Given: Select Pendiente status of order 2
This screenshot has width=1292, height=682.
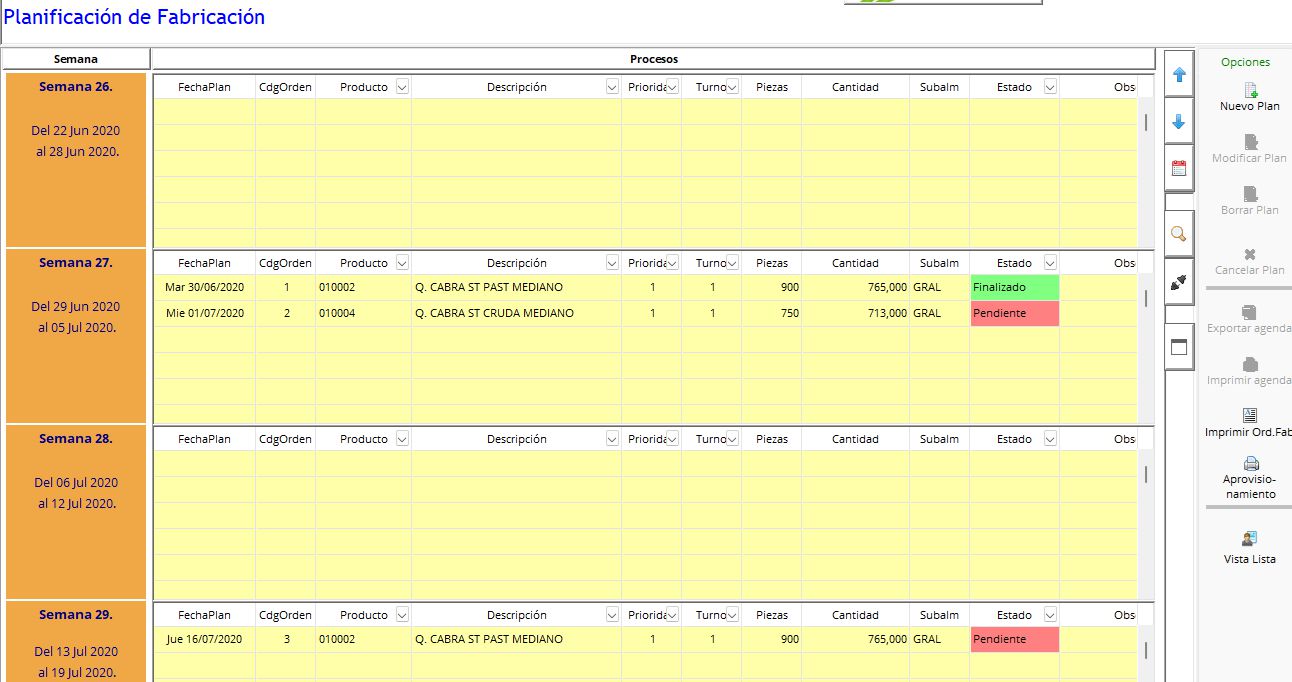Looking at the screenshot, I should pyautogui.click(x=1014, y=313).
